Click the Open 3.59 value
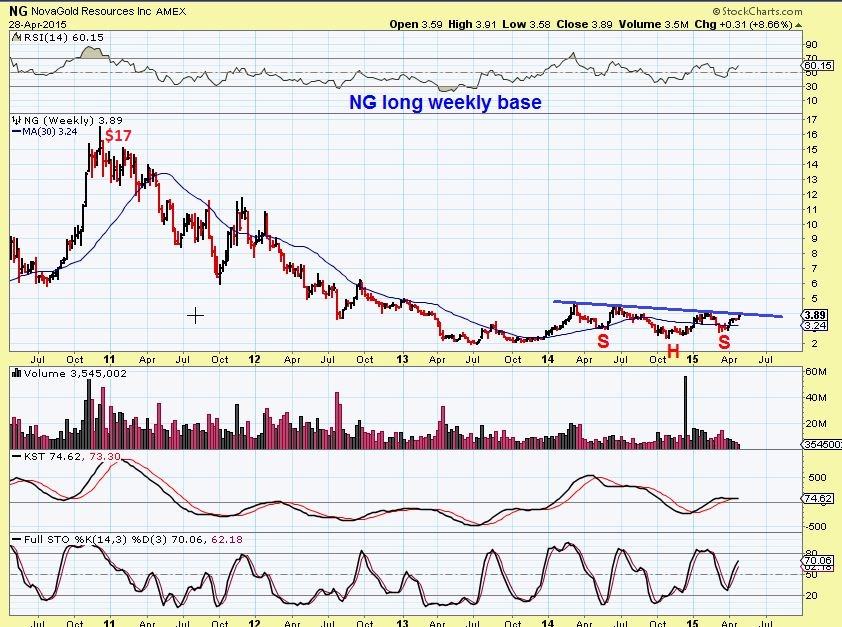This screenshot has height=627, width=842. (x=416, y=24)
